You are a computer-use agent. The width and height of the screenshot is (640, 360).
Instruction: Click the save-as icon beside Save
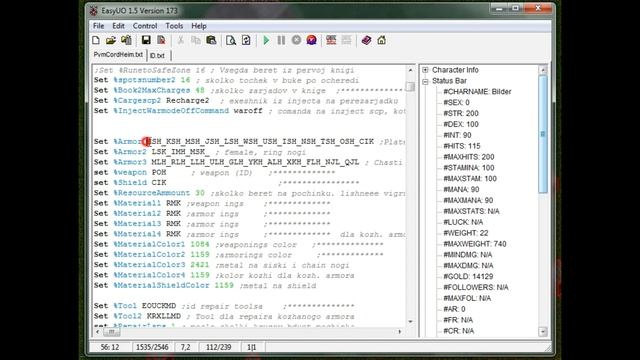pos(161,40)
